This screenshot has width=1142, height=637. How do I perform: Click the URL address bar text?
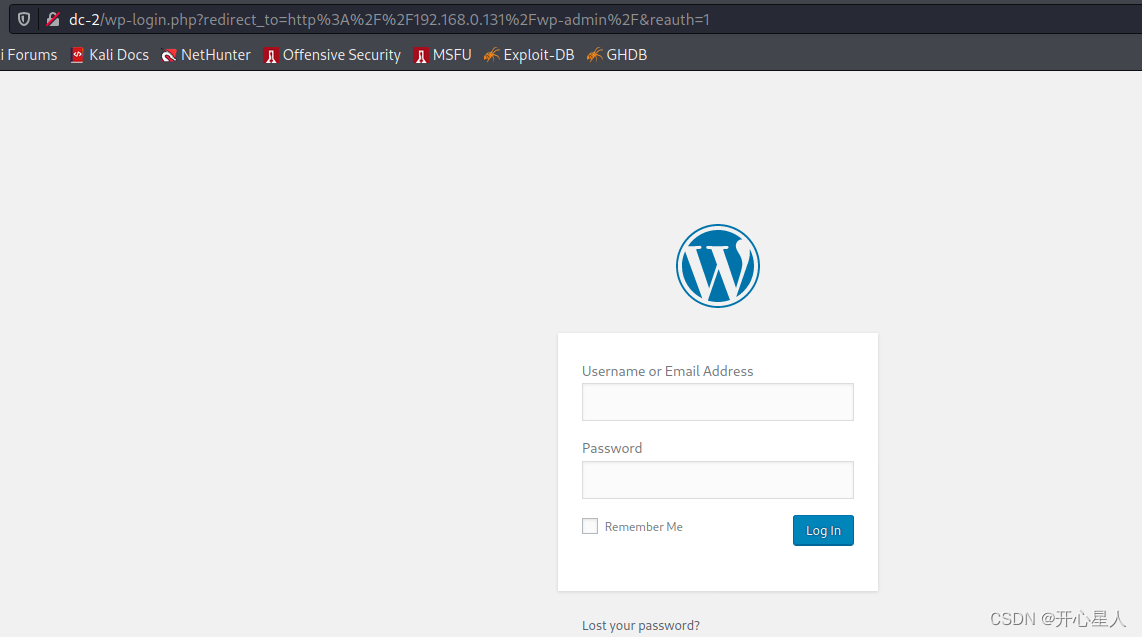[x=389, y=20]
